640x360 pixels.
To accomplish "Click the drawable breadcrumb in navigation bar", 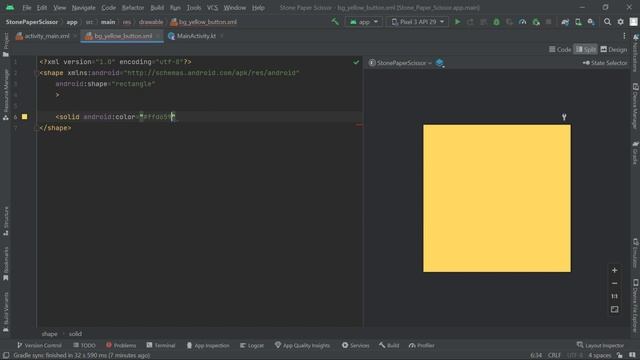I will click(151, 22).
